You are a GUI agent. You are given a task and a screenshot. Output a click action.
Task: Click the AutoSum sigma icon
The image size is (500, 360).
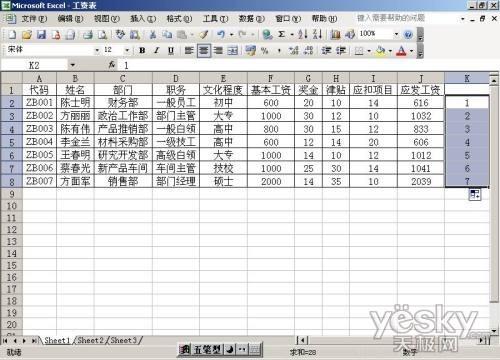(x=282, y=34)
